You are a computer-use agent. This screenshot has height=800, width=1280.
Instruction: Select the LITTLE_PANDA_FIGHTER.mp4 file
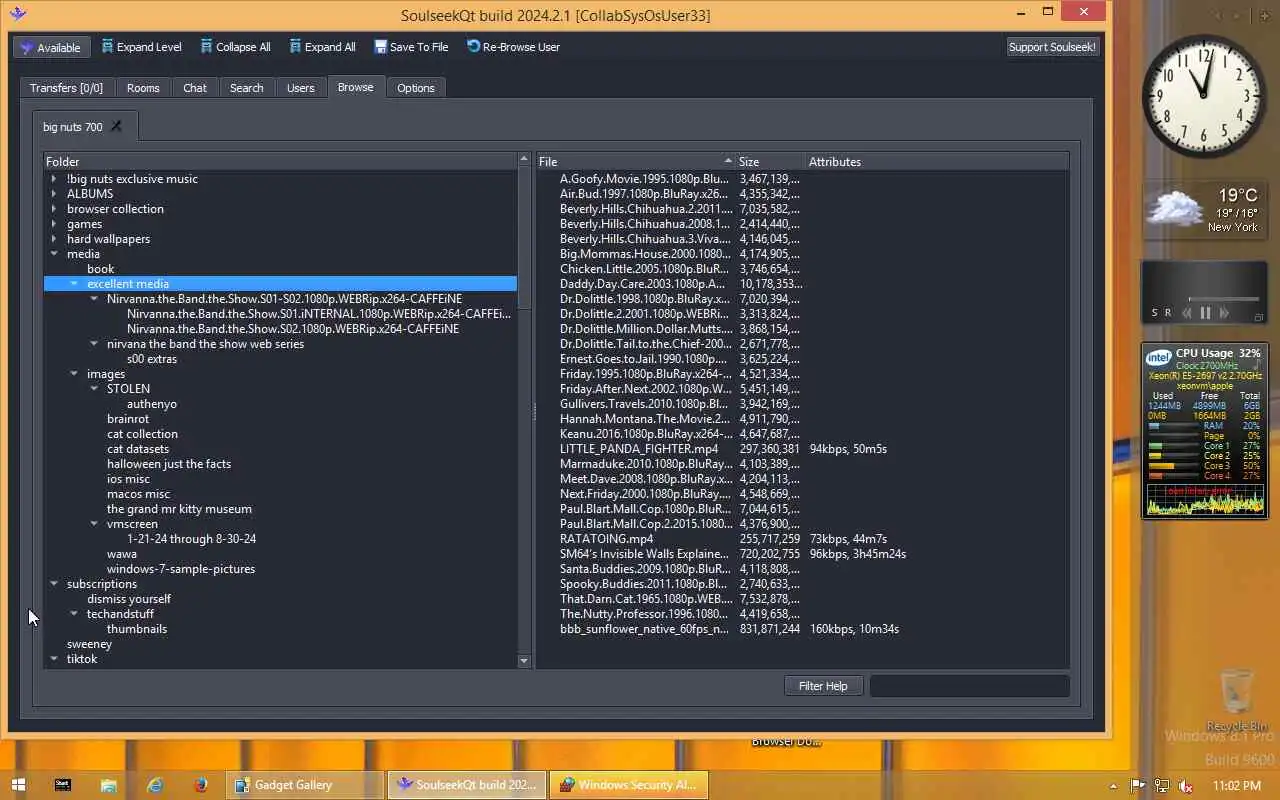pyautogui.click(x=802, y=449)
